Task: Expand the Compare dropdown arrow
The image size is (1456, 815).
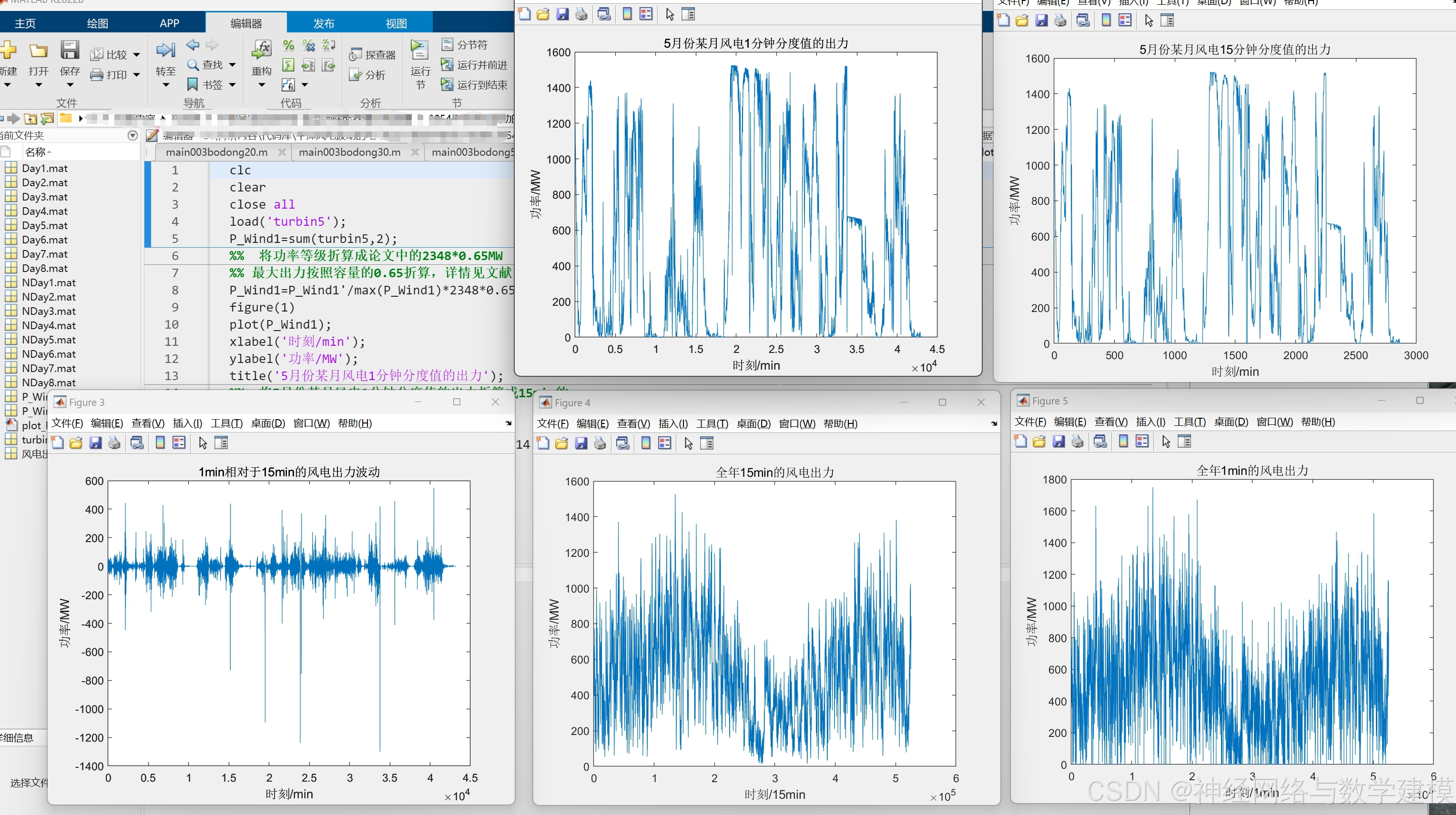Action: click(x=136, y=55)
